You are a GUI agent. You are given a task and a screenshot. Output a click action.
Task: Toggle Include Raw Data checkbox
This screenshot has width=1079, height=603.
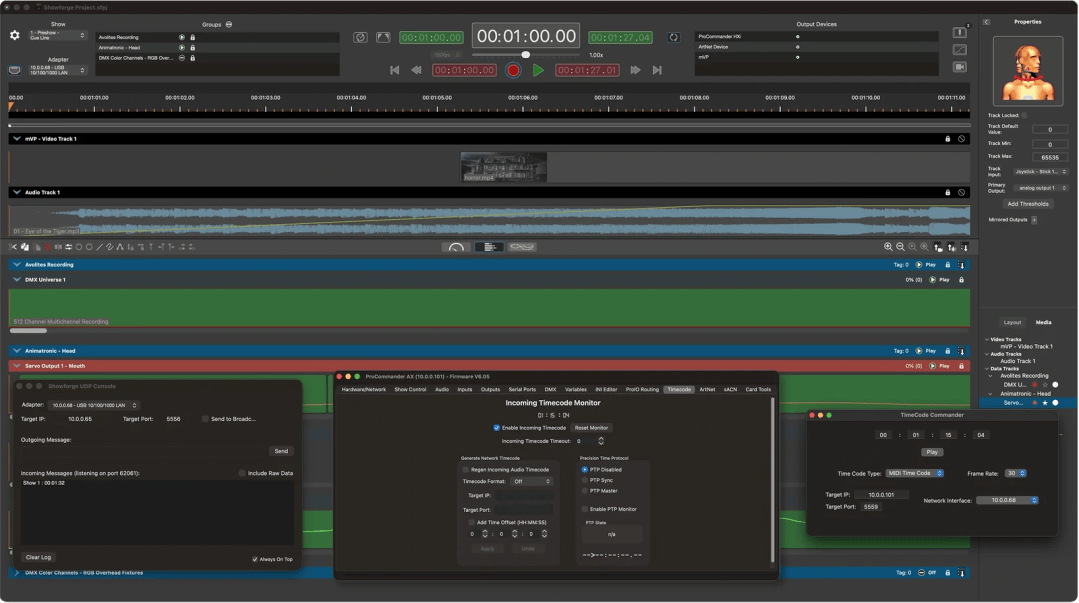click(x=242, y=474)
